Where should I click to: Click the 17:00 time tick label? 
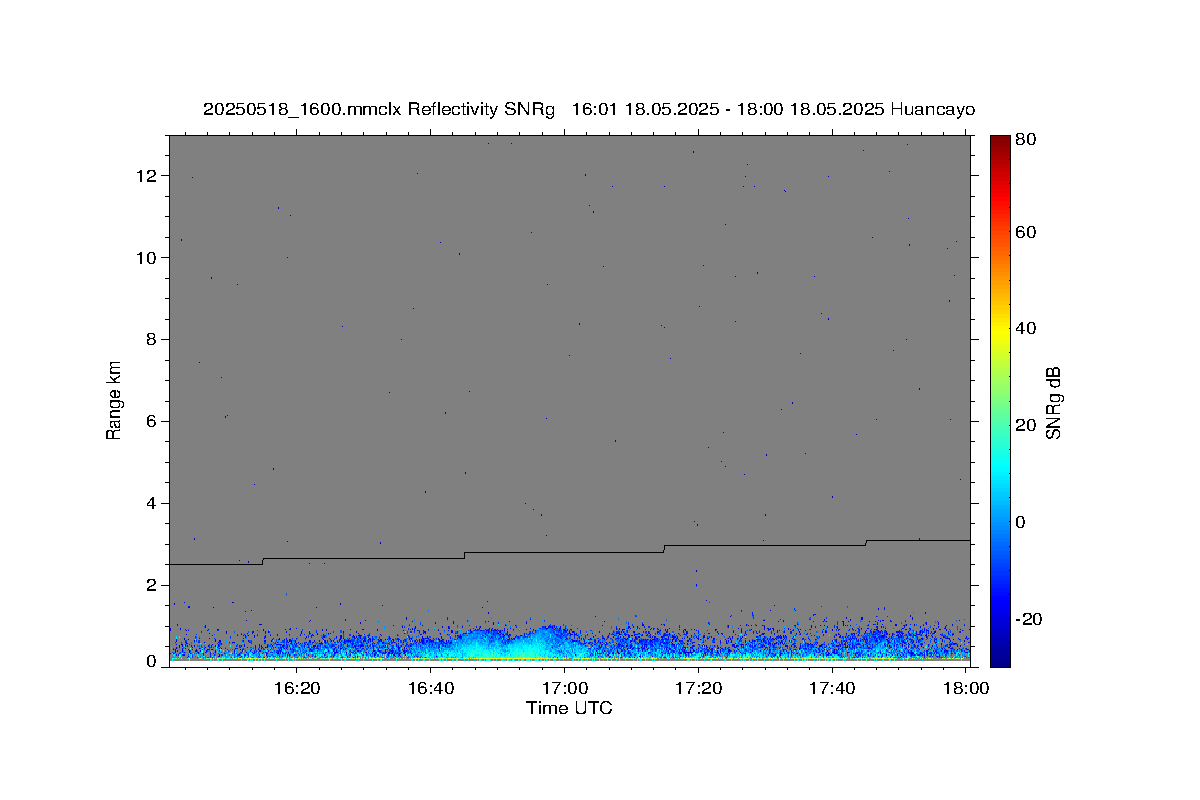tap(565, 688)
